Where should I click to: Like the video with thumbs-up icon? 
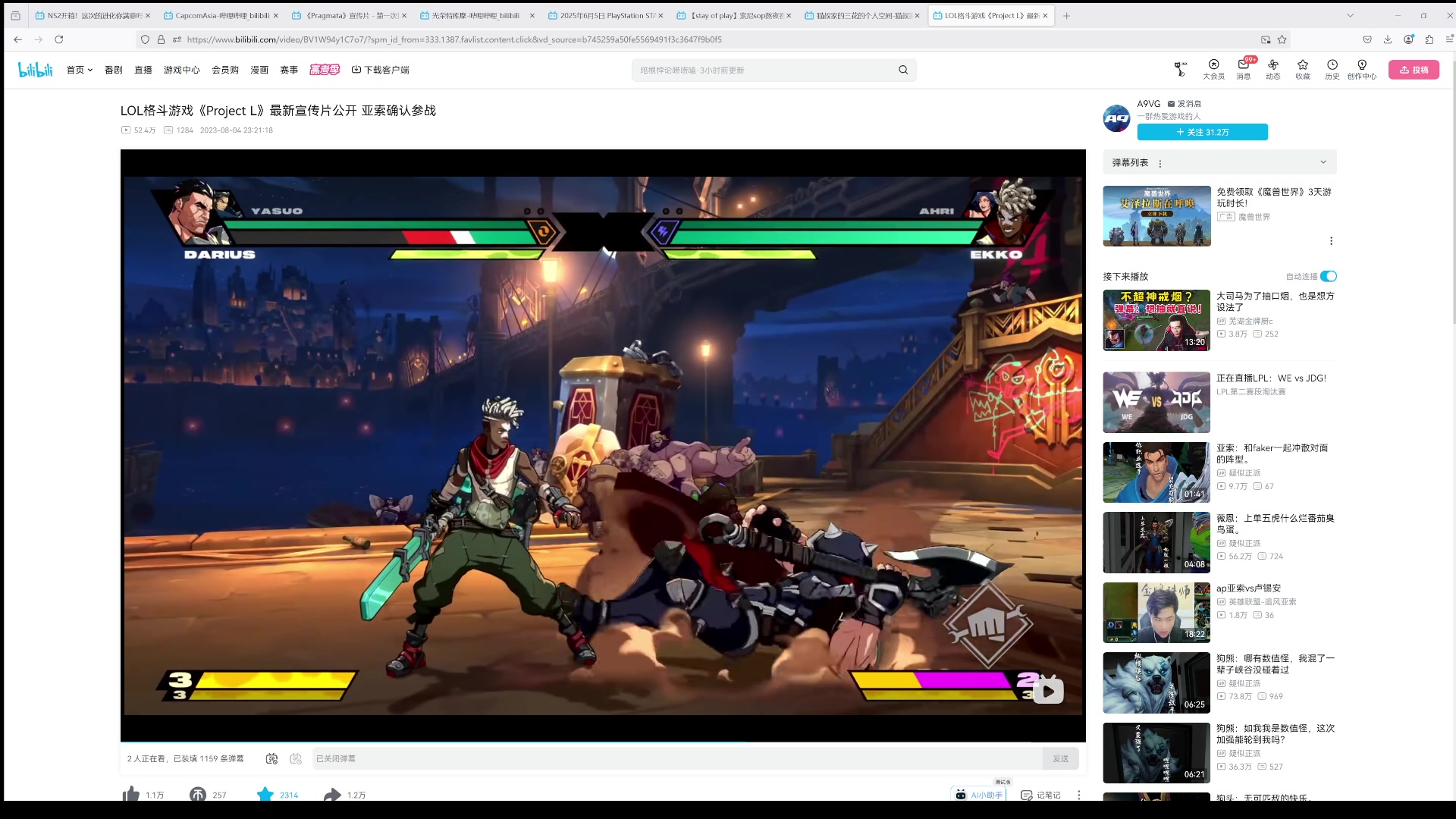[131, 794]
